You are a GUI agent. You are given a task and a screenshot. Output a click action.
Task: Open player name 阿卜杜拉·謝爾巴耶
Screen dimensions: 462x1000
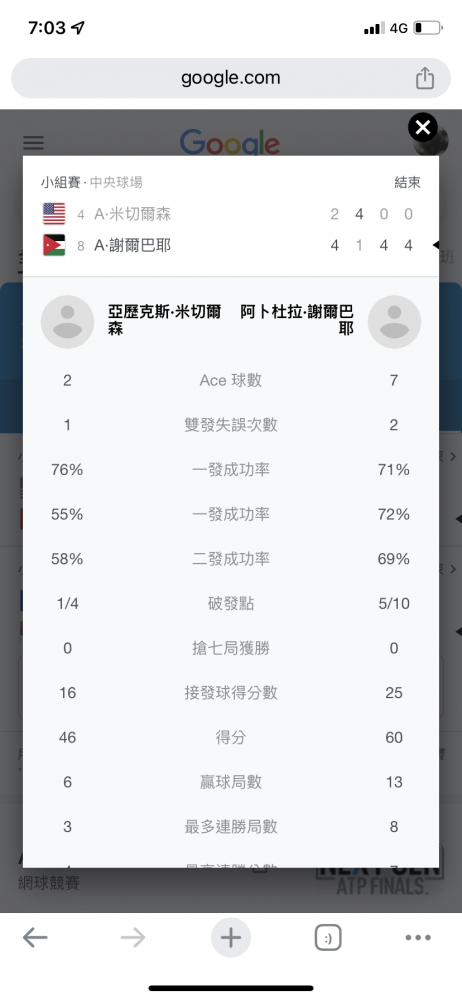297,320
